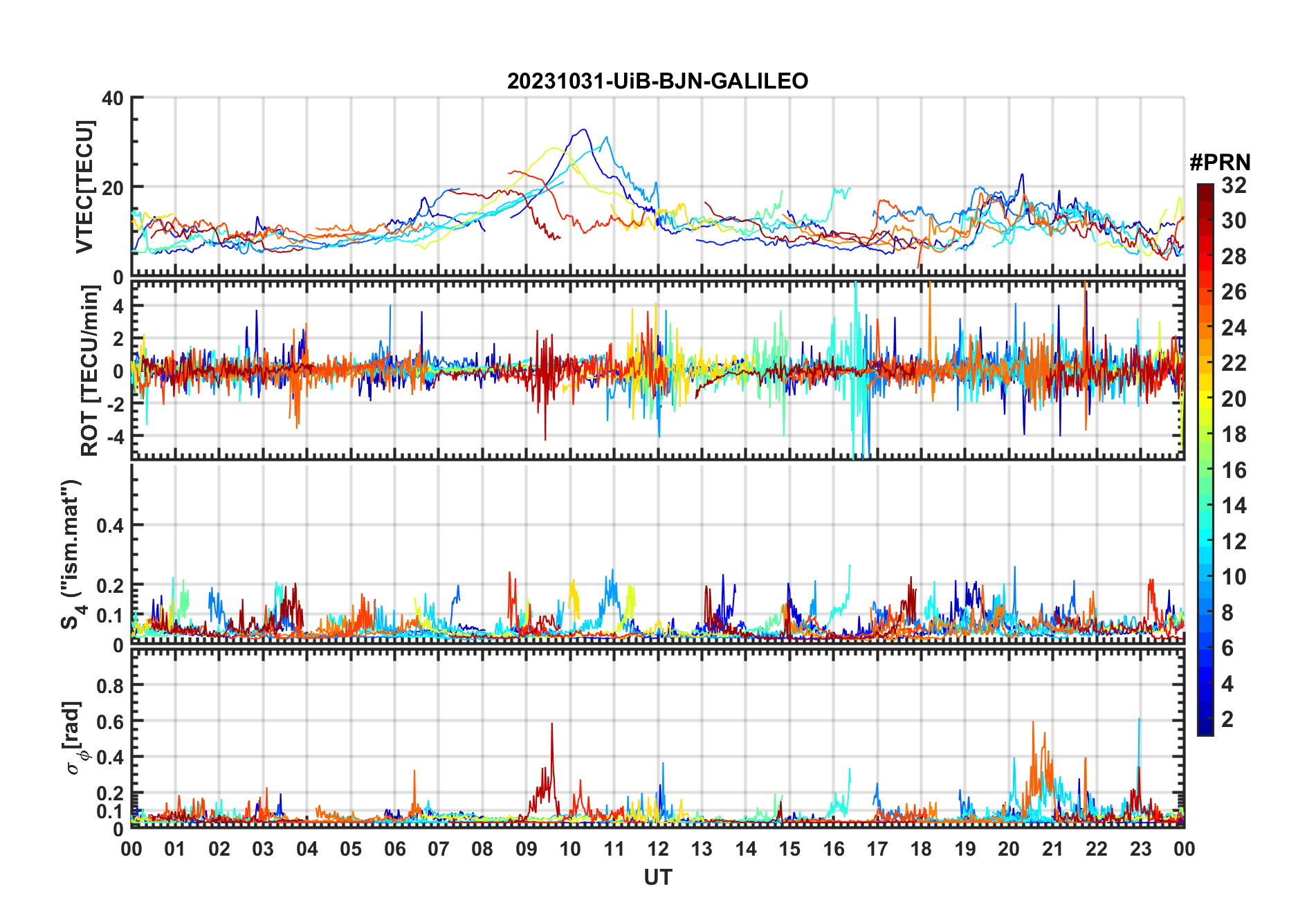Click the #PRN colorbar title

[x=1220, y=163]
